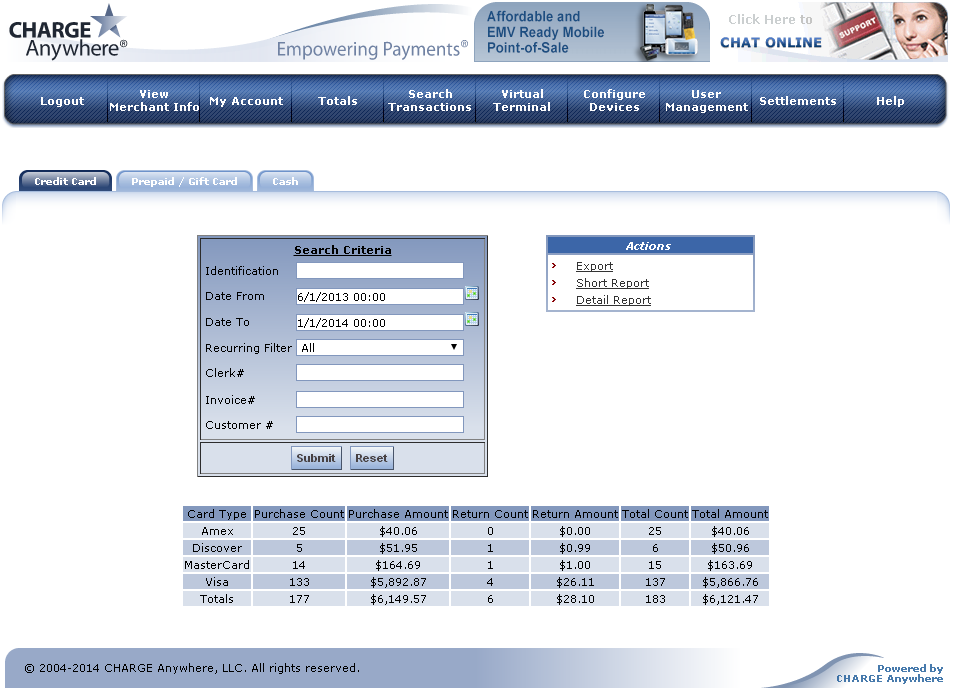
Task: Open calendar picker for Date From
Action: click(472, 294)
